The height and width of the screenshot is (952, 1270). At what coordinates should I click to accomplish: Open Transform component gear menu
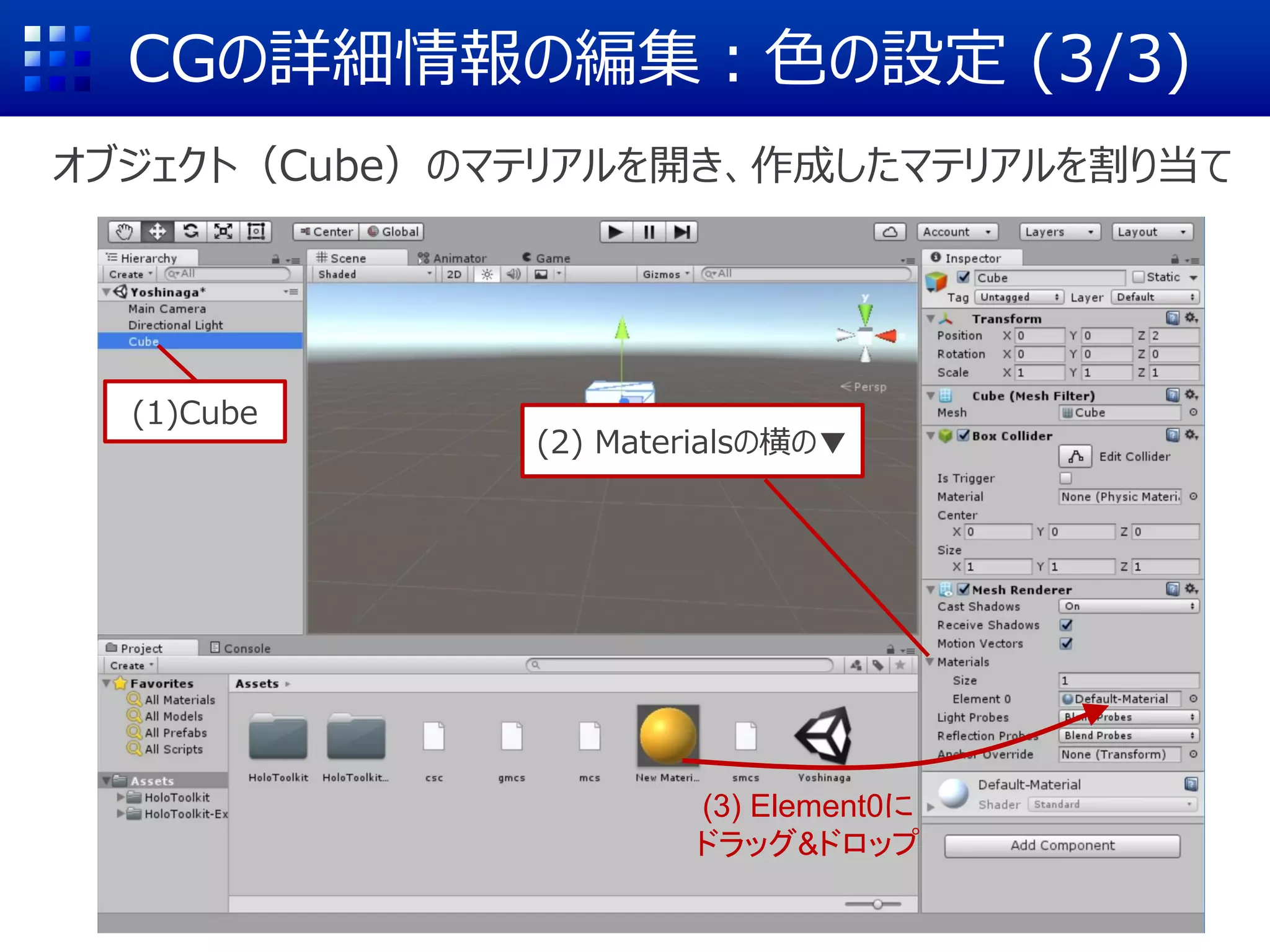[x=1191, y=318]
